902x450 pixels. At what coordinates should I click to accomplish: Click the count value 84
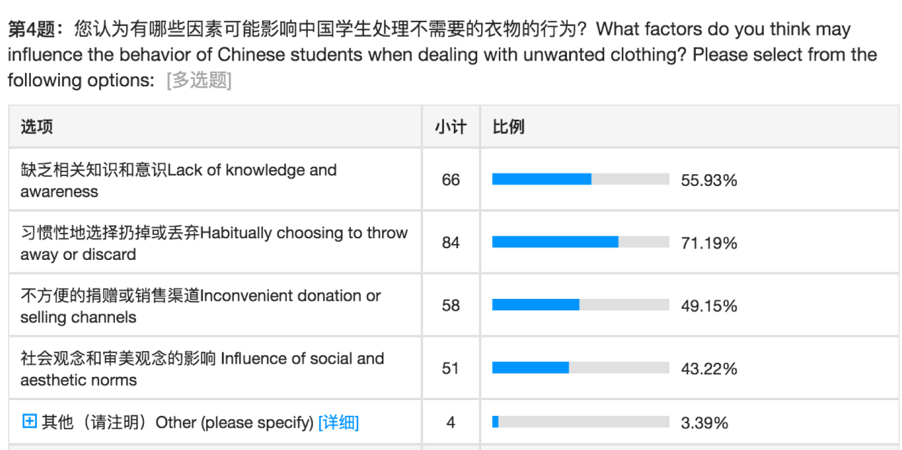click(x=451, y=243)
